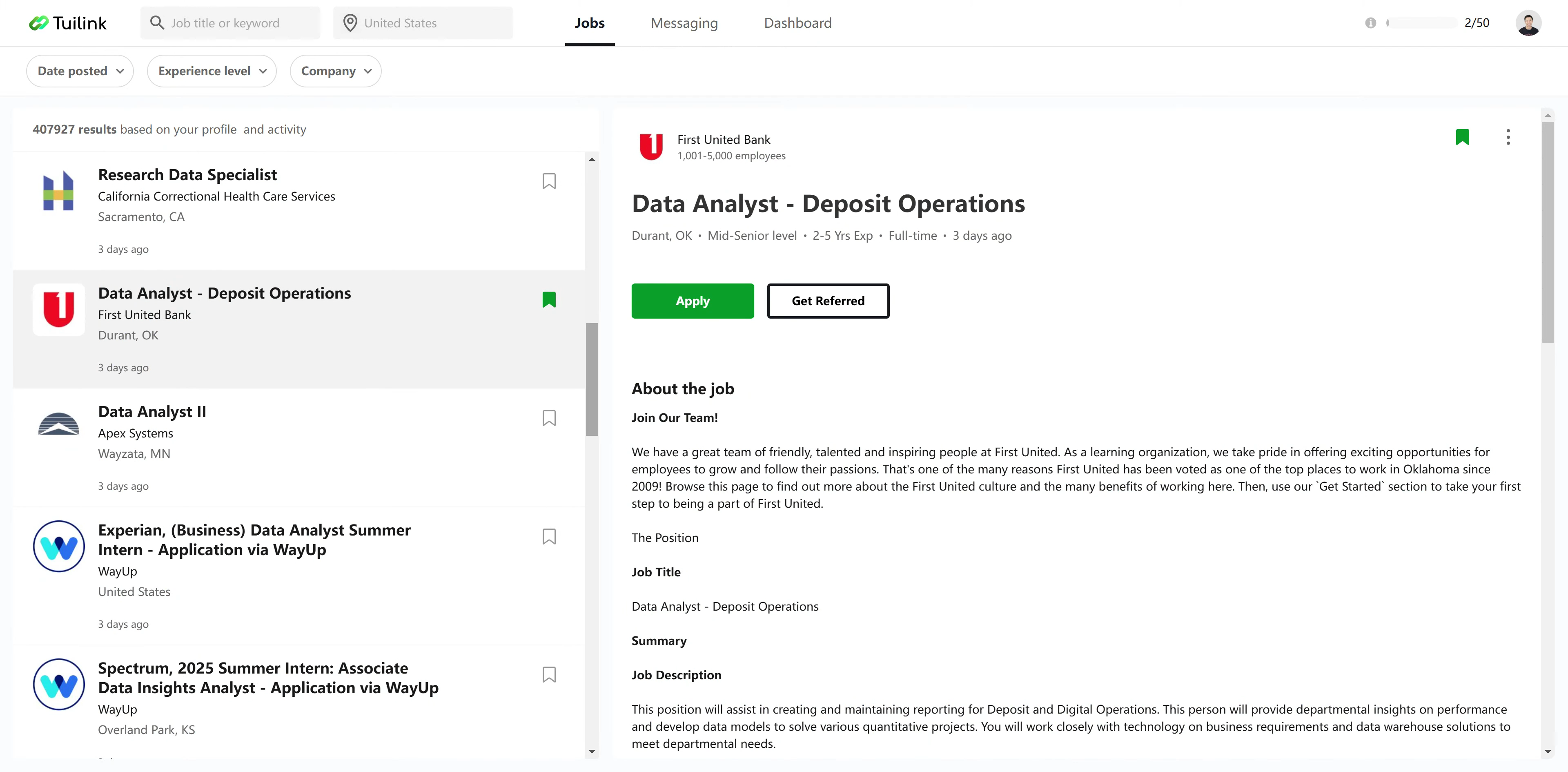1568x772 pixels.
Task: Open the Experience level dropdown
Action: 212,71
